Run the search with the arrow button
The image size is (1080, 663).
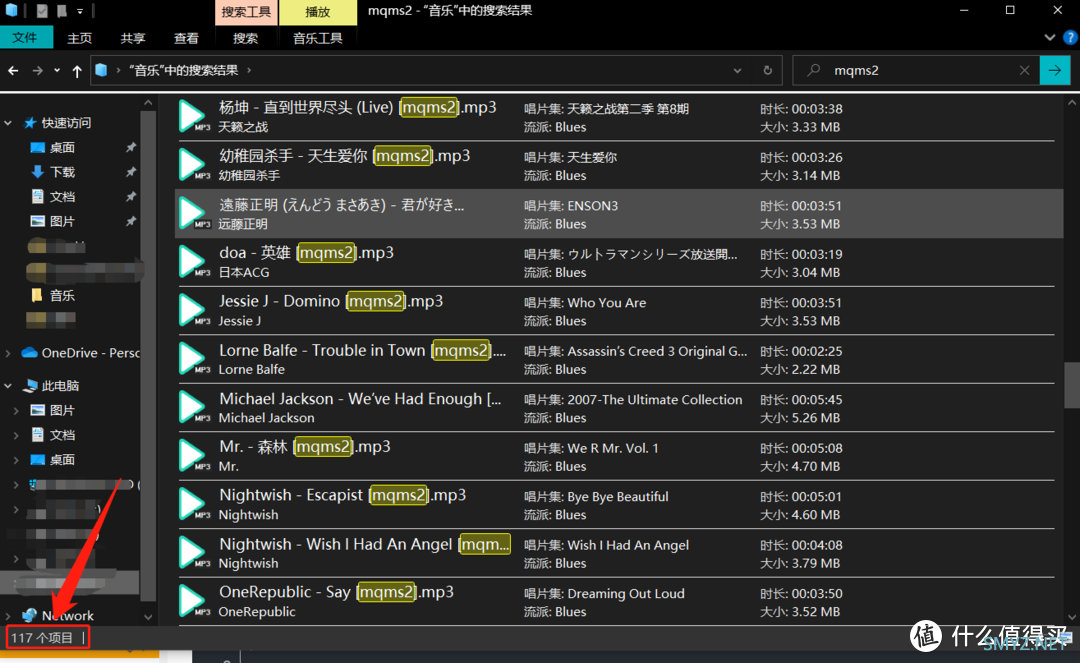1055,70
